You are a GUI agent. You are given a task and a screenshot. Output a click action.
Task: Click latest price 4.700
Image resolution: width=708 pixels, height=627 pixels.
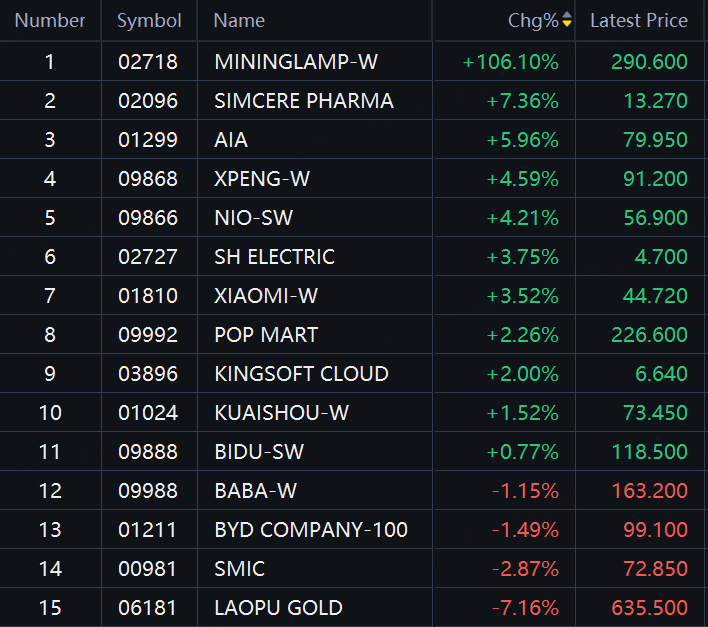[x=661, y=257]
